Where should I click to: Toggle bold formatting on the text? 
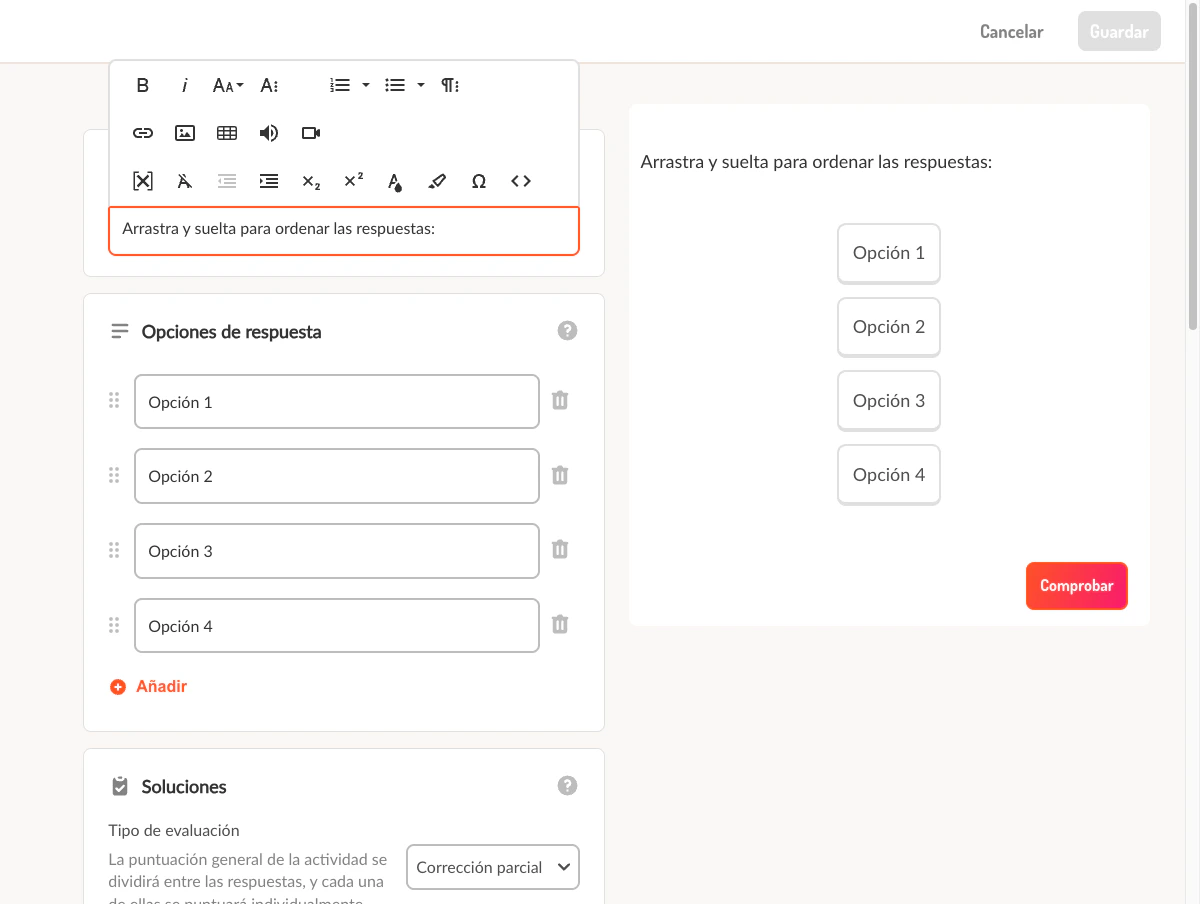(142, 85)
